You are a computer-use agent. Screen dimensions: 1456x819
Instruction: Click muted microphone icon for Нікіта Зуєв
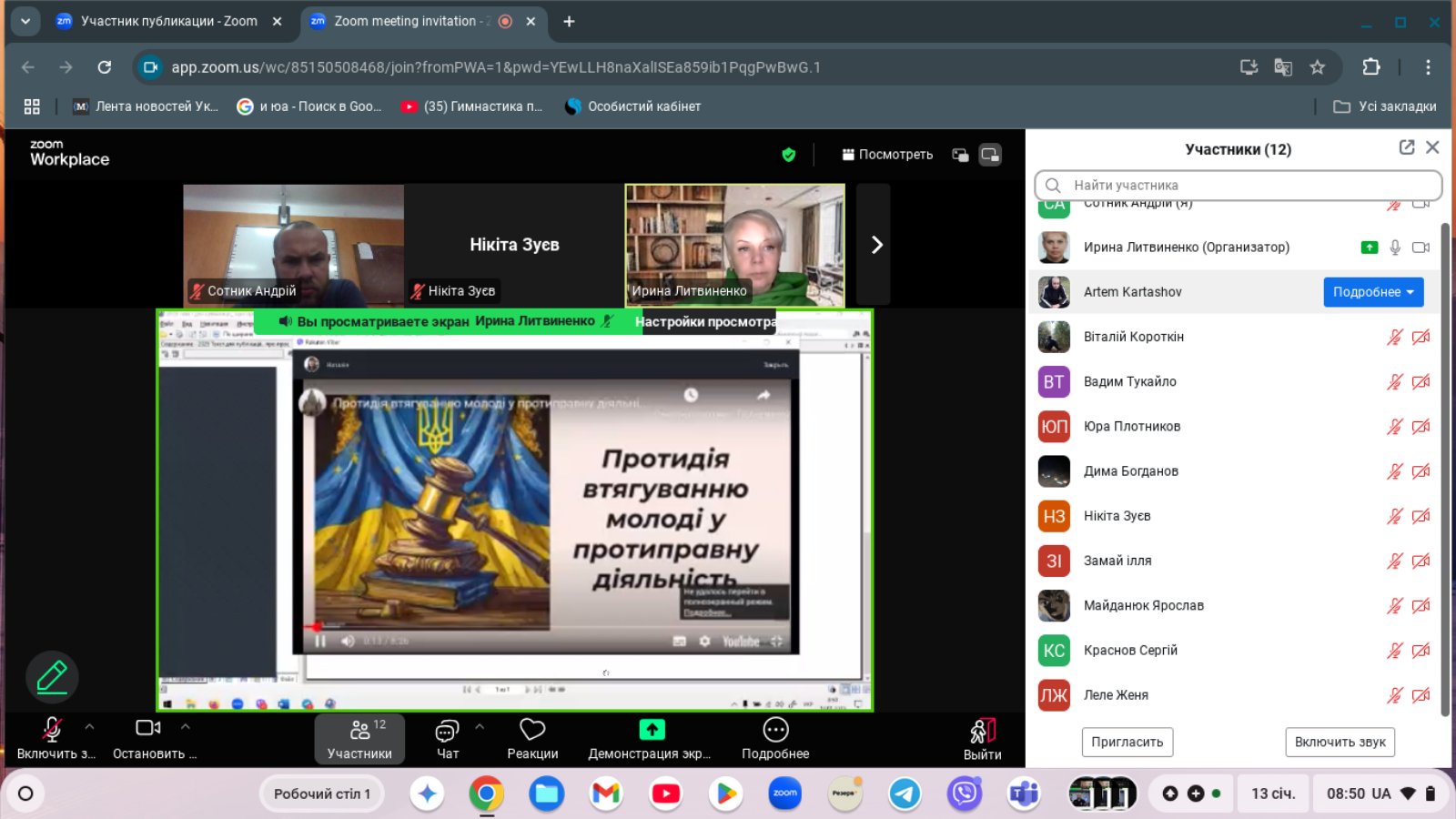tap(1395, 516)
